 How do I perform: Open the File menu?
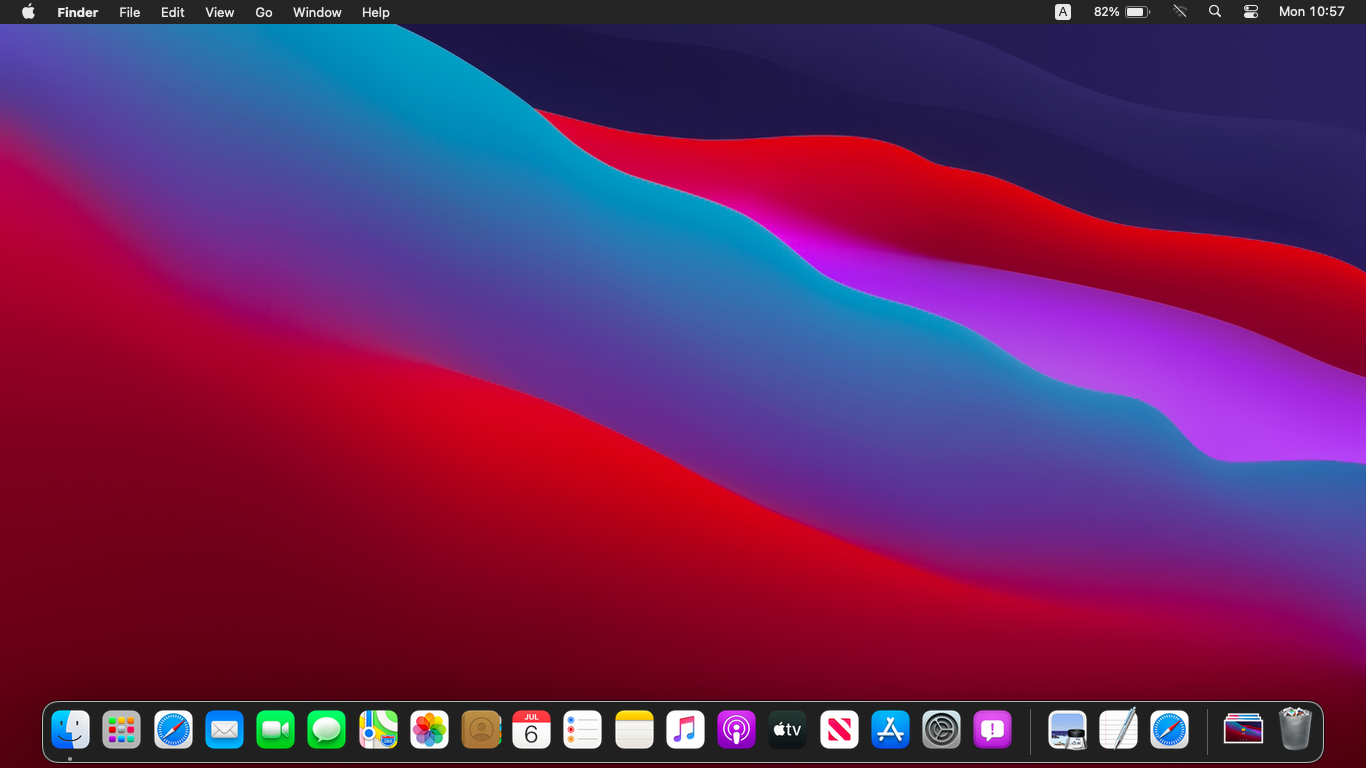129,12
